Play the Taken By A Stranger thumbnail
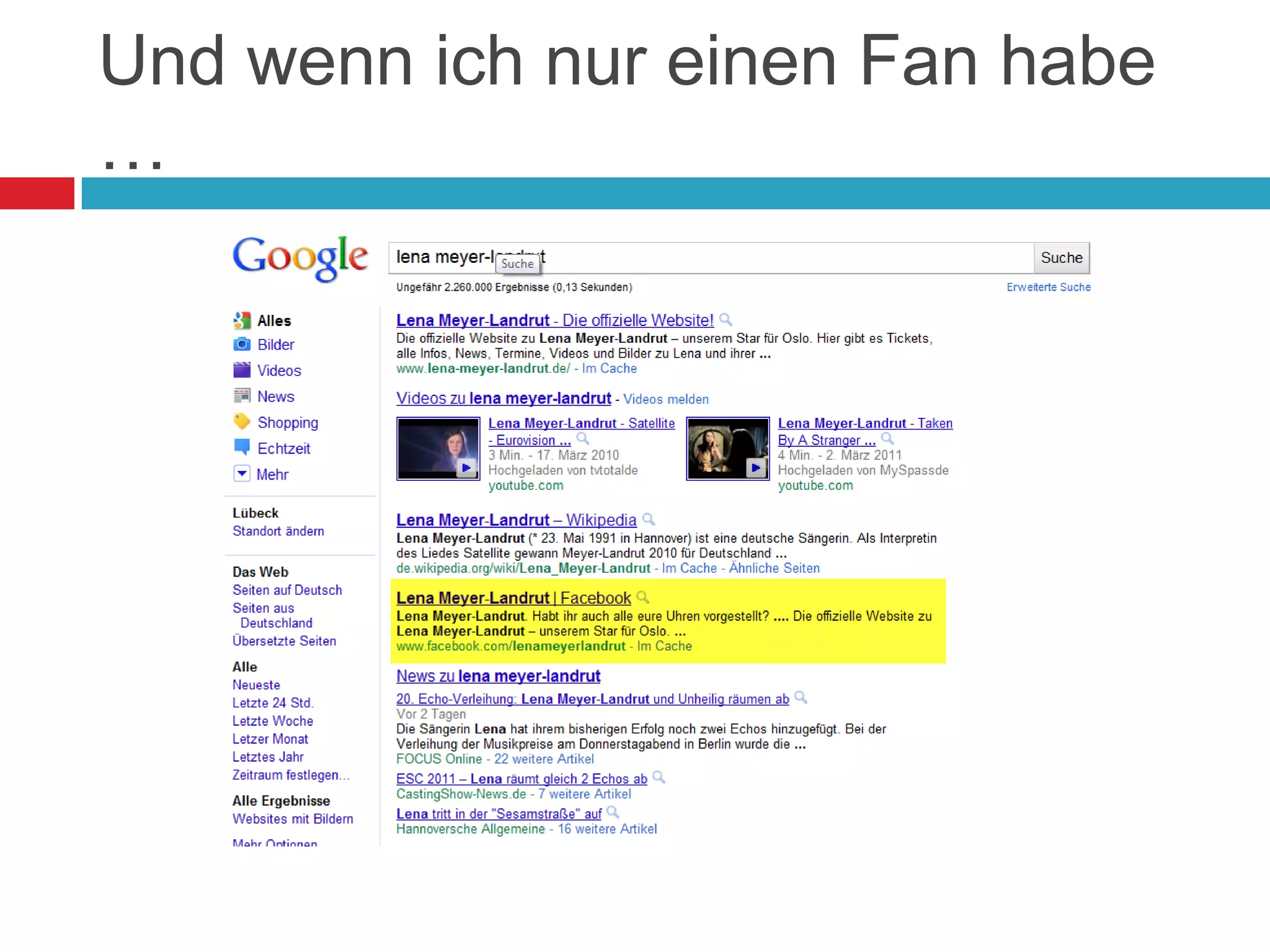The image size is (1270, 952). click(728, 449)
